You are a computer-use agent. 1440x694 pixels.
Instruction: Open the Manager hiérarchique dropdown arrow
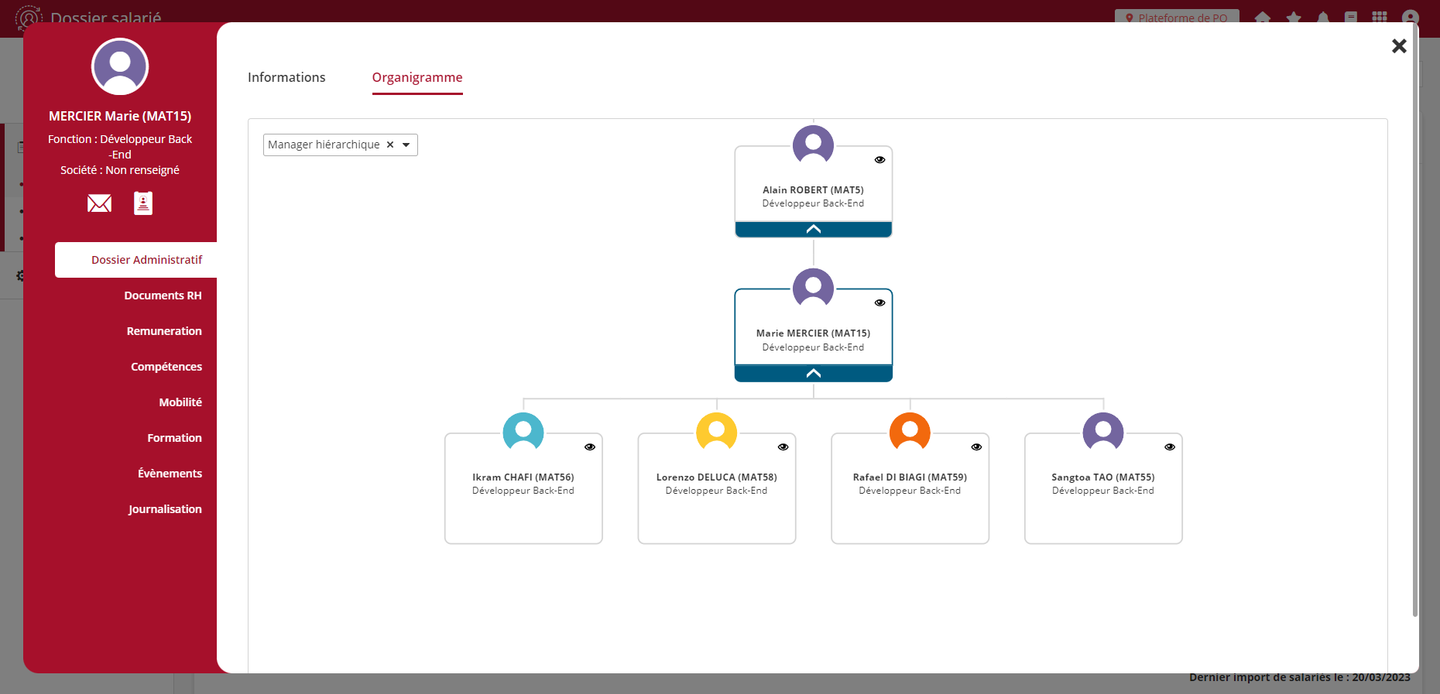tap(406, 145)
